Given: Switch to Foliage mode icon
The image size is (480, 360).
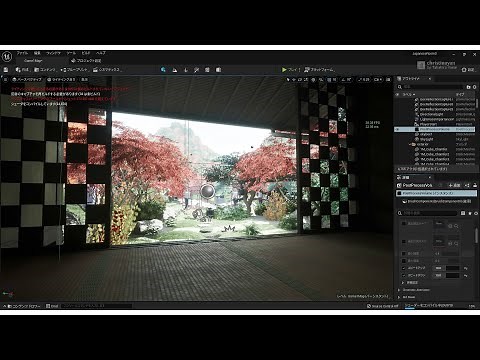Looking at the screenshot, I should [186, 70].
